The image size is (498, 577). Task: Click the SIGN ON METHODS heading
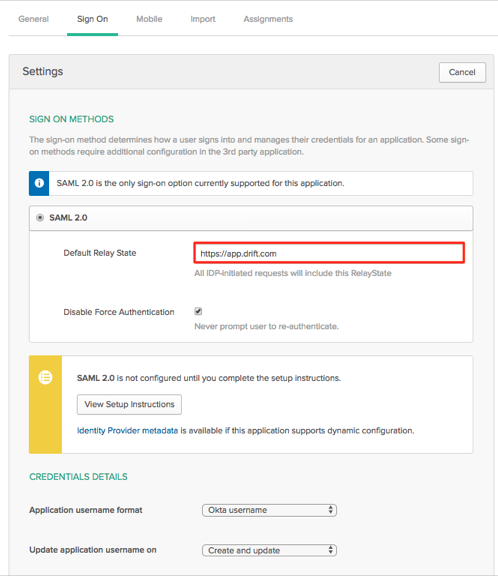[71, 119]
